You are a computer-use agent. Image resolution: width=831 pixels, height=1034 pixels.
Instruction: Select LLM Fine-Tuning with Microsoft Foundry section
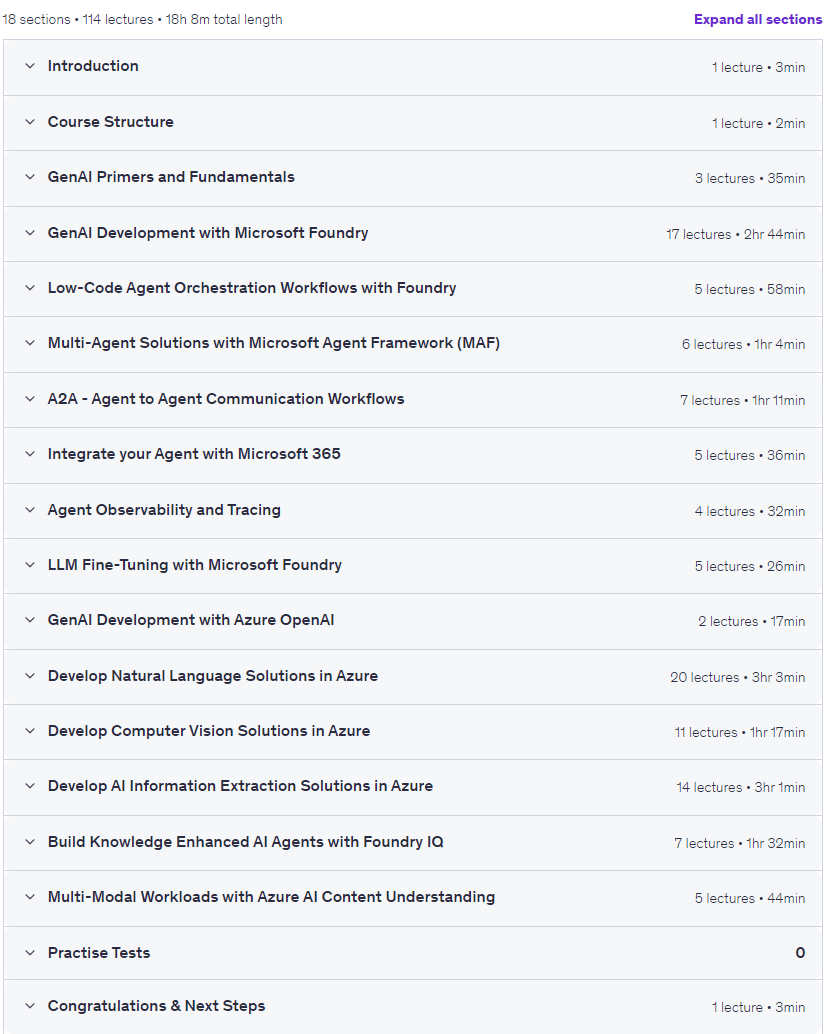point(413,566)
